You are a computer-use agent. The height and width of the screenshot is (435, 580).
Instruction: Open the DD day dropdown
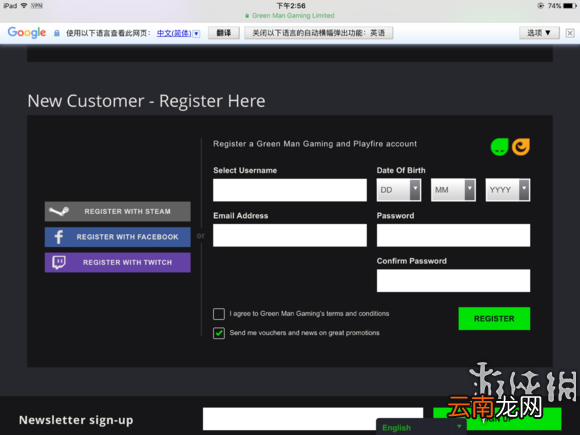tap(399, 190)
